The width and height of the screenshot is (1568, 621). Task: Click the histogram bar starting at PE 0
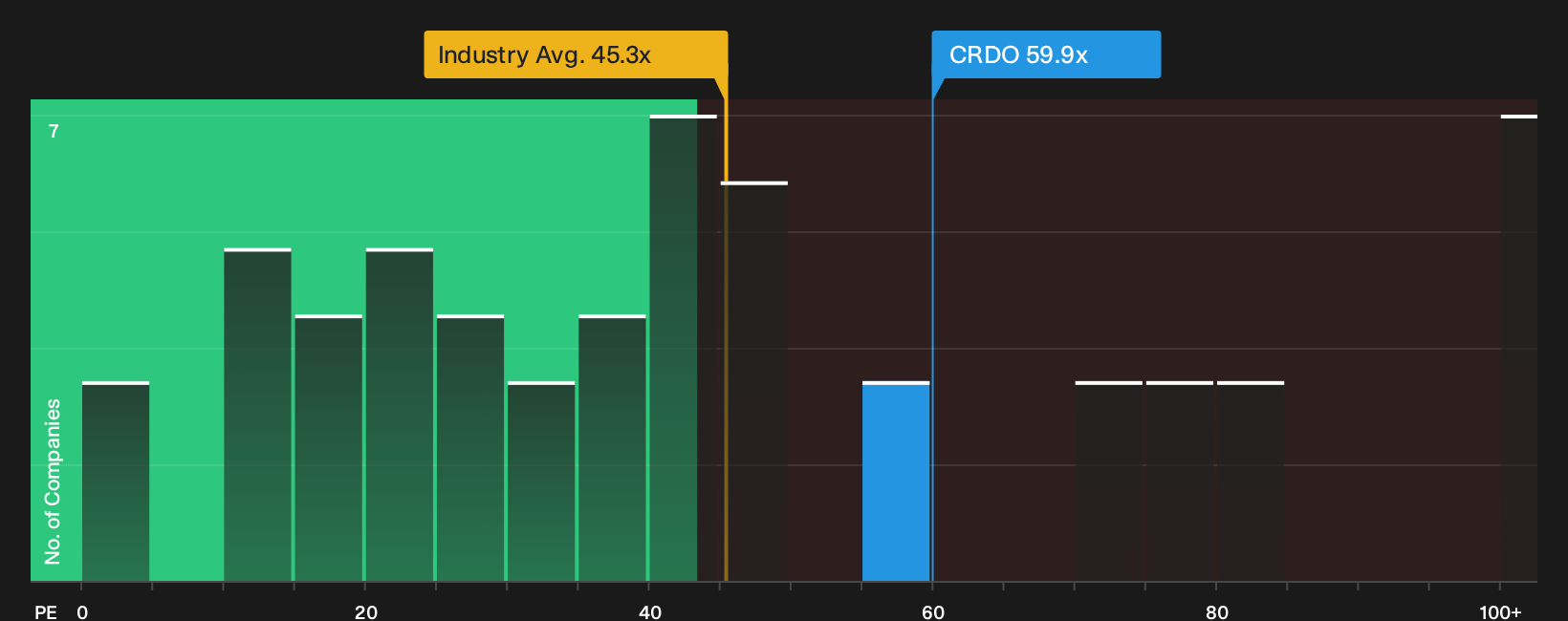pos(116,482)
